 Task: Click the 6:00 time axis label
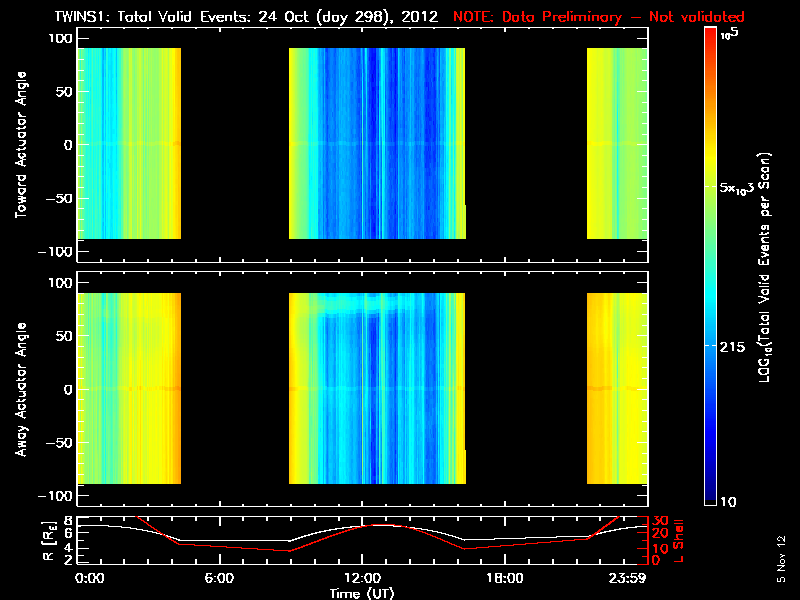tap(219, 578)
